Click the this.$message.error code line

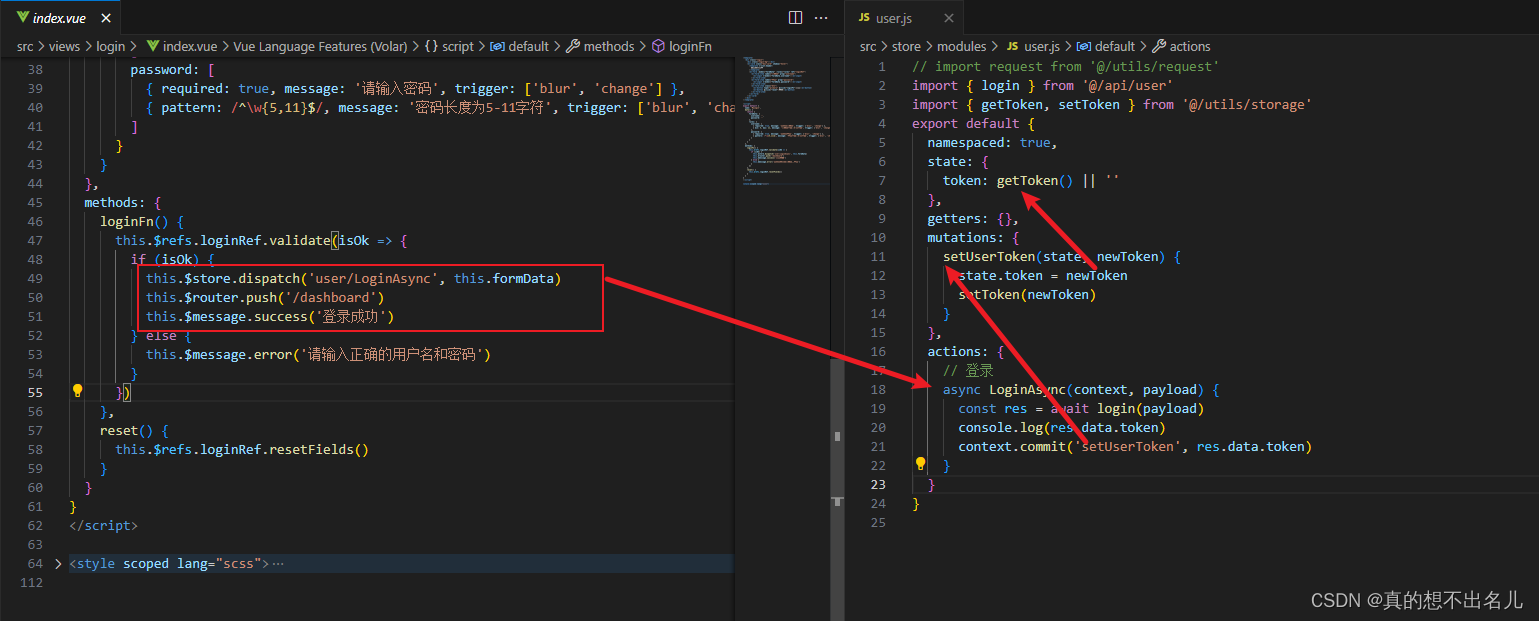click(318, 354)
